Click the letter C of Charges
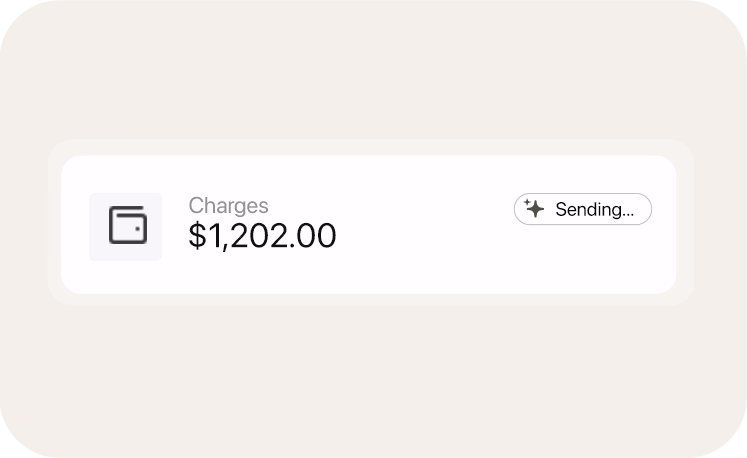The height and width of the screenshot is (458, 747). pyautogui.click(x=196, y=205)
